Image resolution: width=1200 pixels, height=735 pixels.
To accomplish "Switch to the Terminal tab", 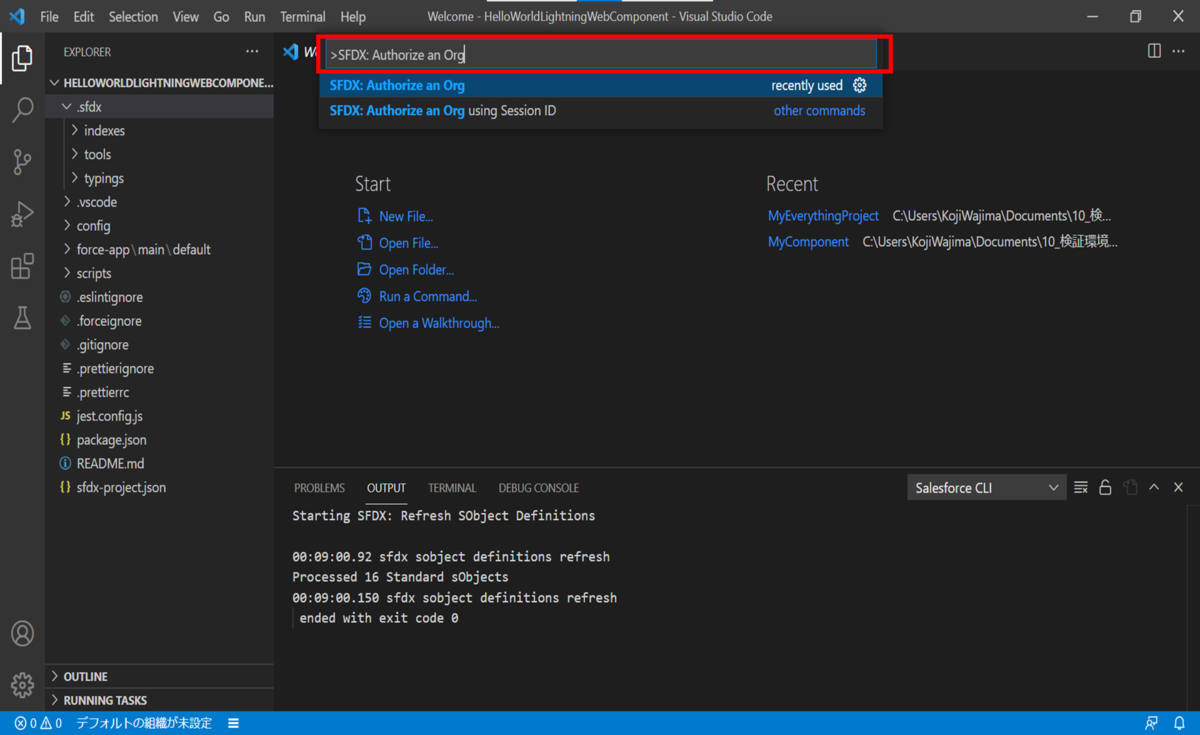I will click(x=452, y=488).
